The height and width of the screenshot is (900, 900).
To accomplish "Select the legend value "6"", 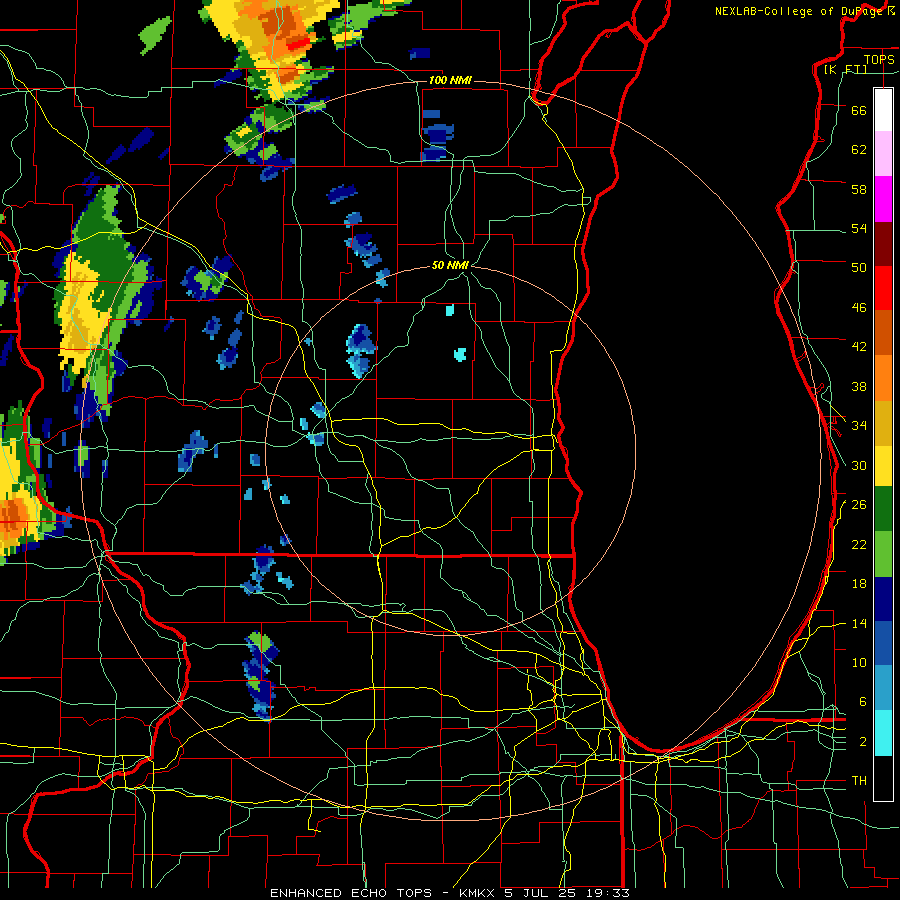I will coord(863,702).
